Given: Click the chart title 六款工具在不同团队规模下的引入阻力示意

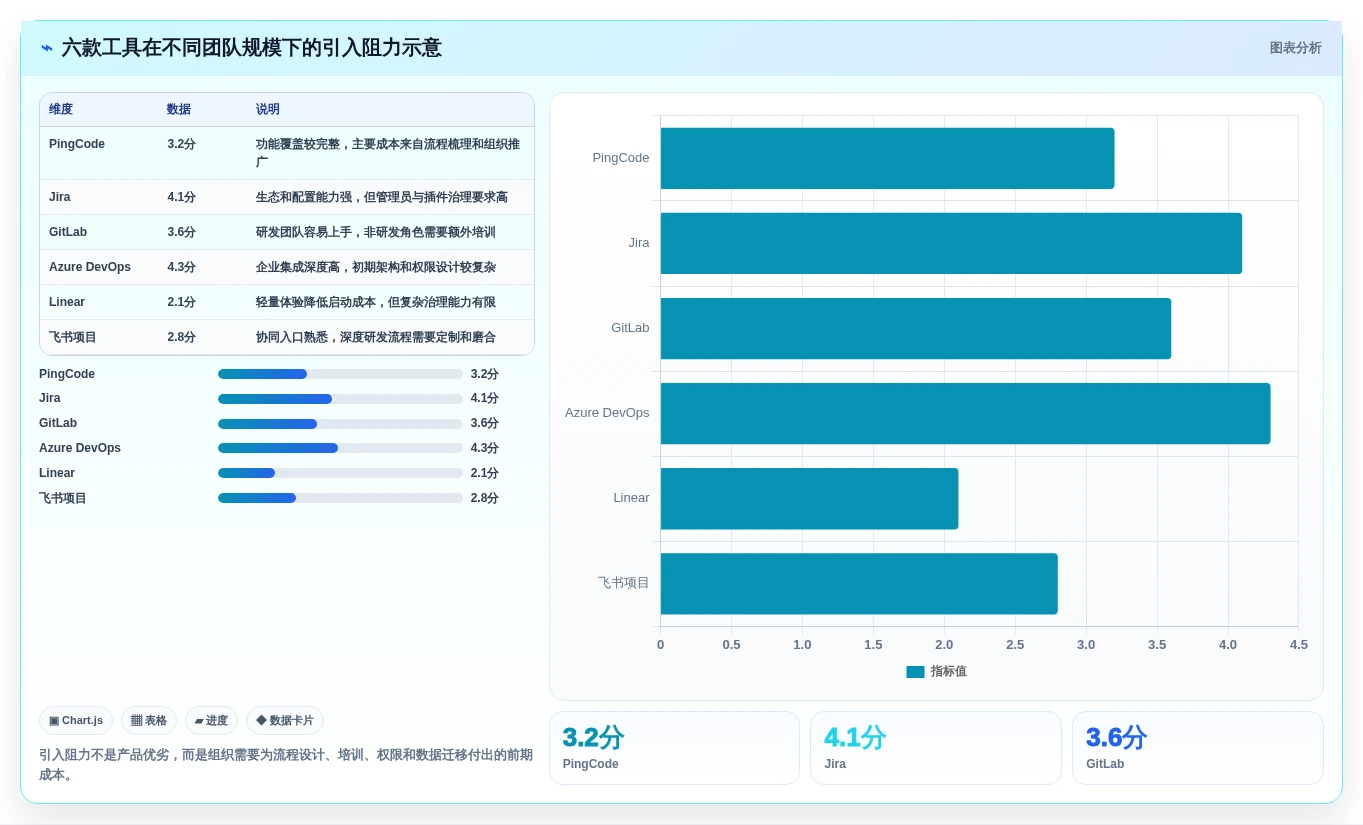Looking at the screenshot, I should [251, 48].
